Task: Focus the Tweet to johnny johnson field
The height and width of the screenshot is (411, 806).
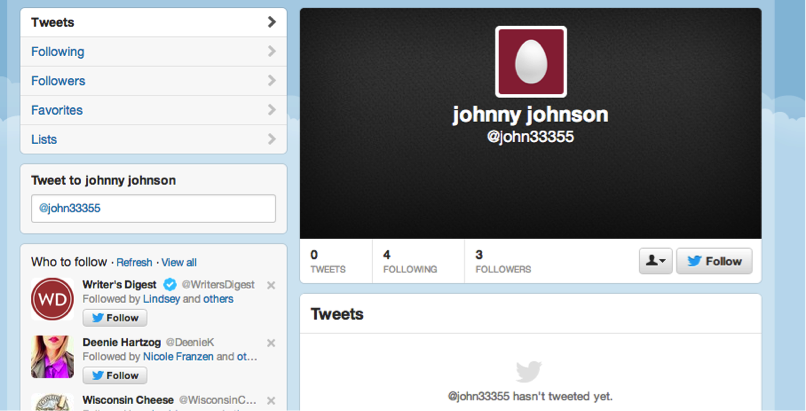Action: [153, 208]
